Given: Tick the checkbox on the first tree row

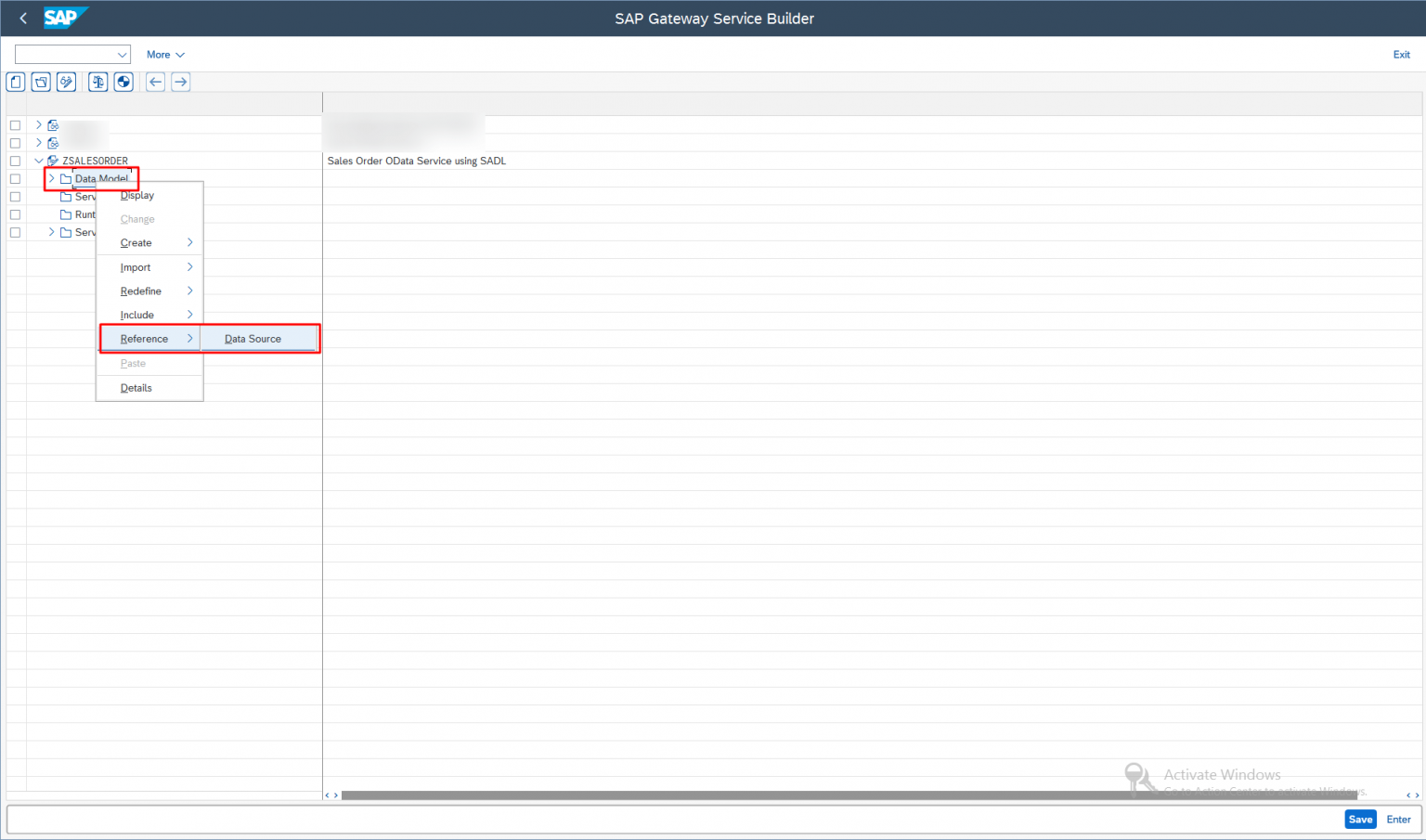Looking at the screenshot, I should (x=15, y=124).
